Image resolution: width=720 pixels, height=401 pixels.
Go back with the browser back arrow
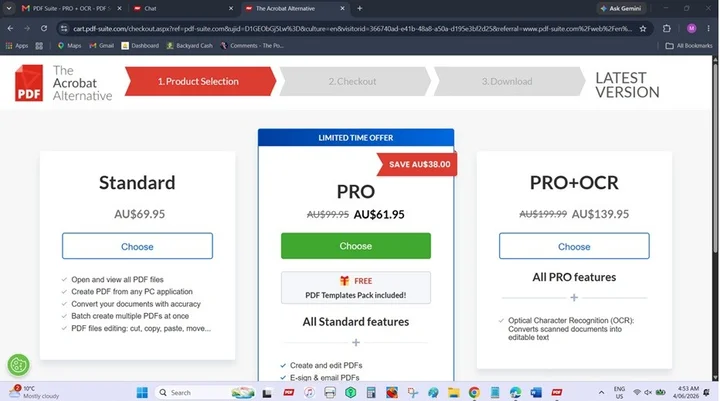pos(10,28)
